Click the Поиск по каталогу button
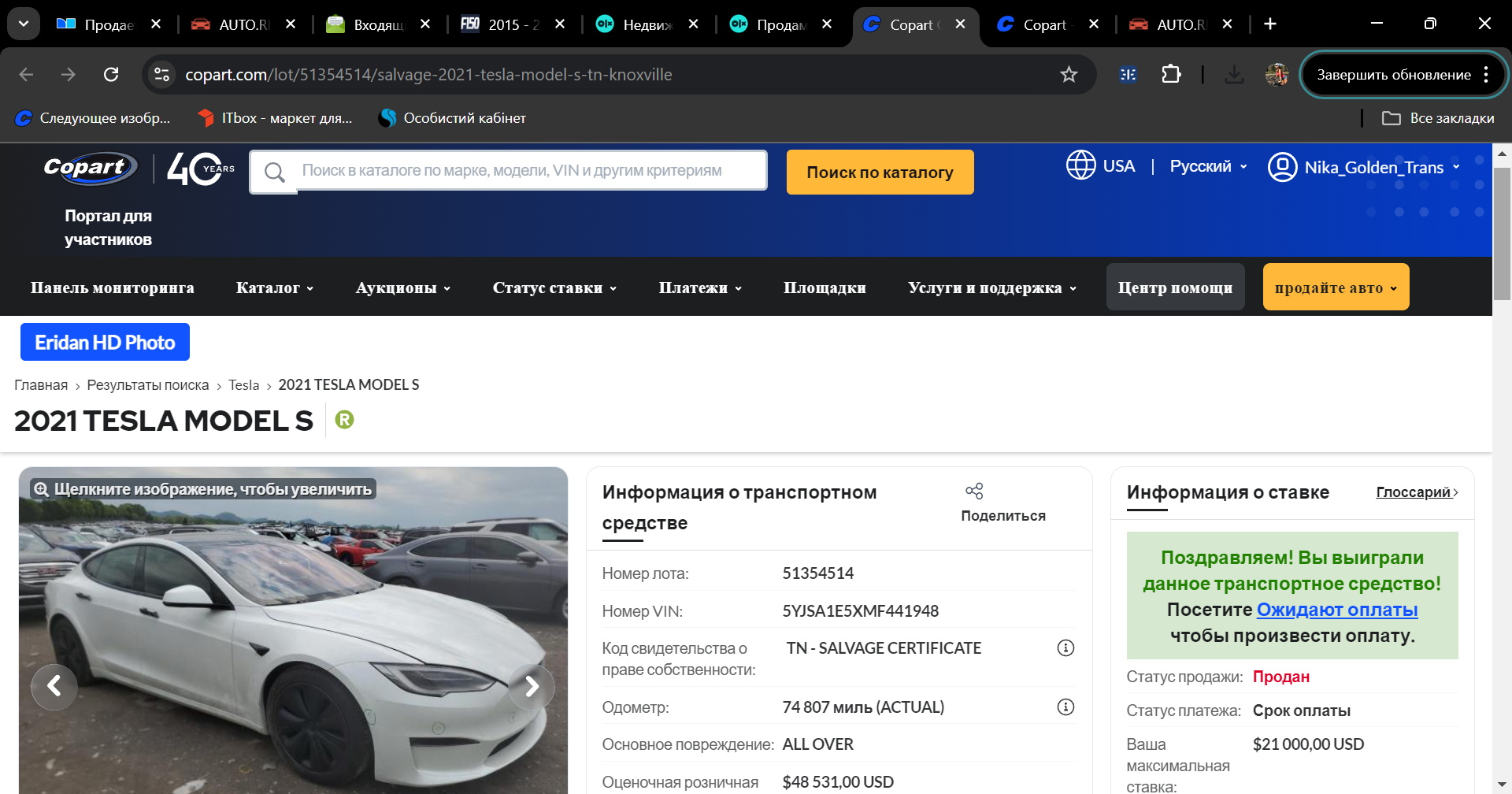Viewport: 1512px width, 794px height. point(880,173)
